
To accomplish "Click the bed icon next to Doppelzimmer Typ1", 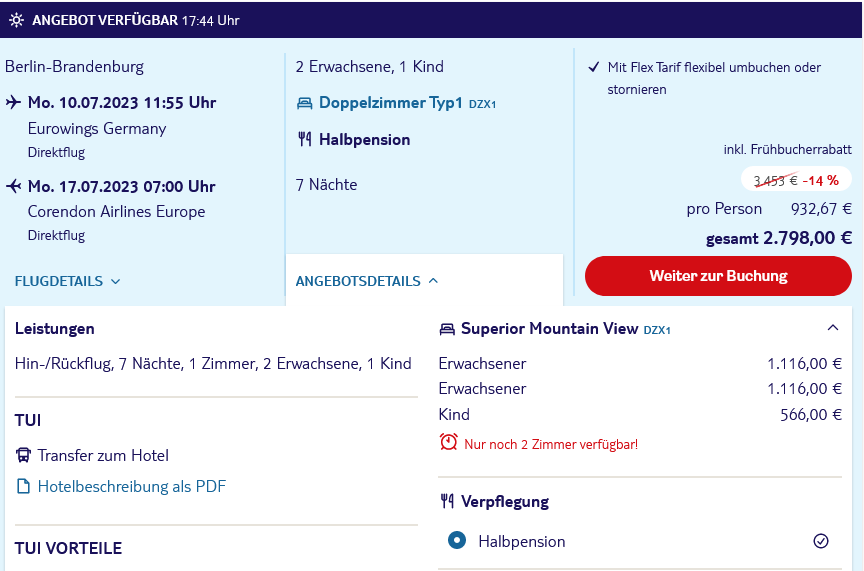I will [305, 103].
